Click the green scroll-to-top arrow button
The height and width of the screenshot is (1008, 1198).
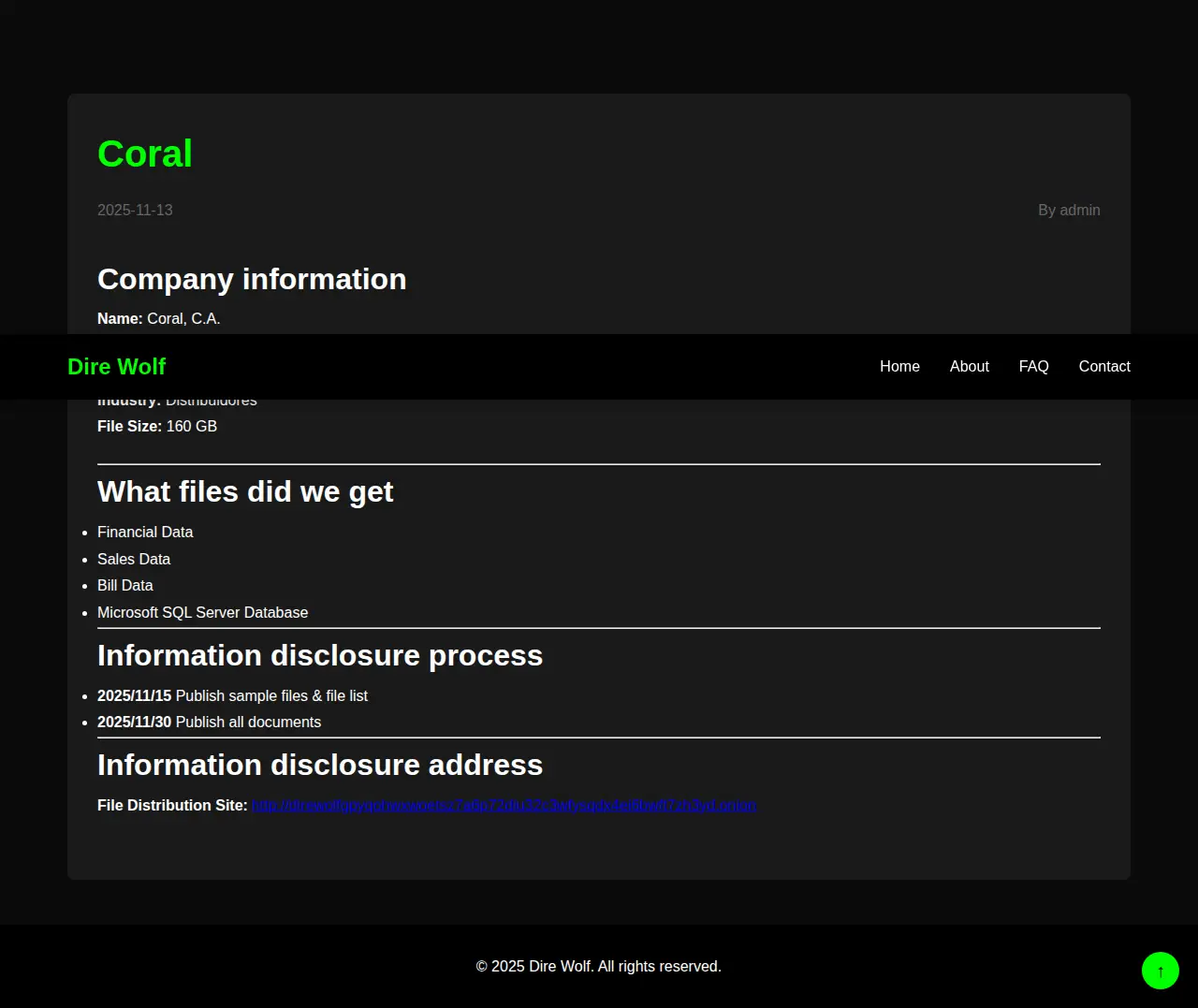point(1160,971)
